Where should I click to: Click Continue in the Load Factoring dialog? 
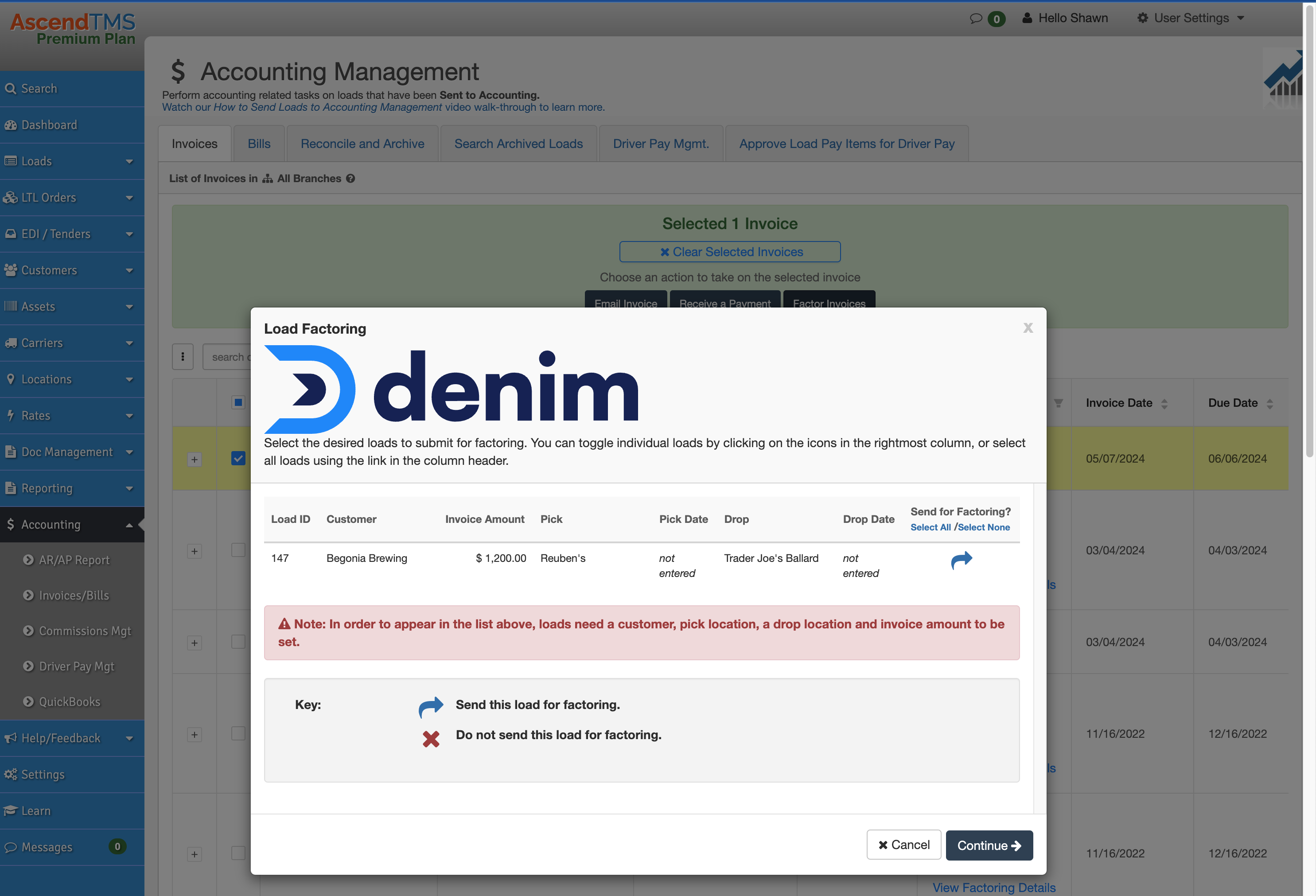[x=989, y=845]
